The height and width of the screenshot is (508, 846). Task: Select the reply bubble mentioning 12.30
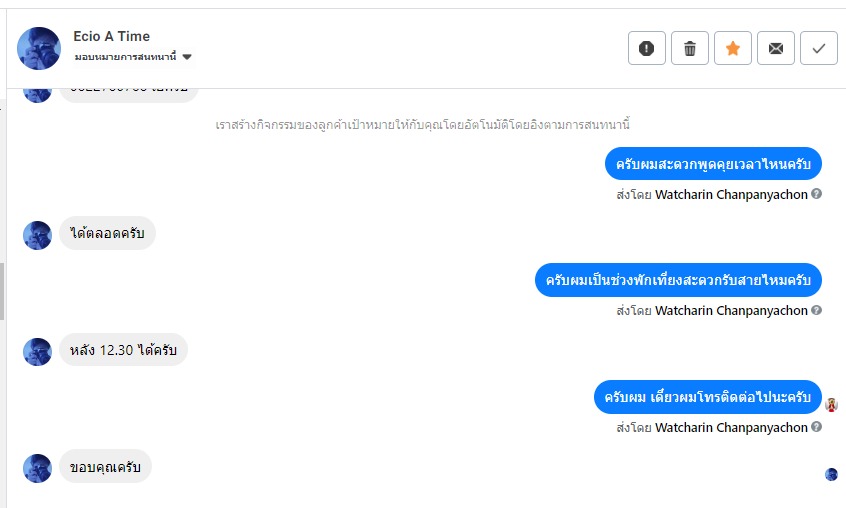coord(123,350)
